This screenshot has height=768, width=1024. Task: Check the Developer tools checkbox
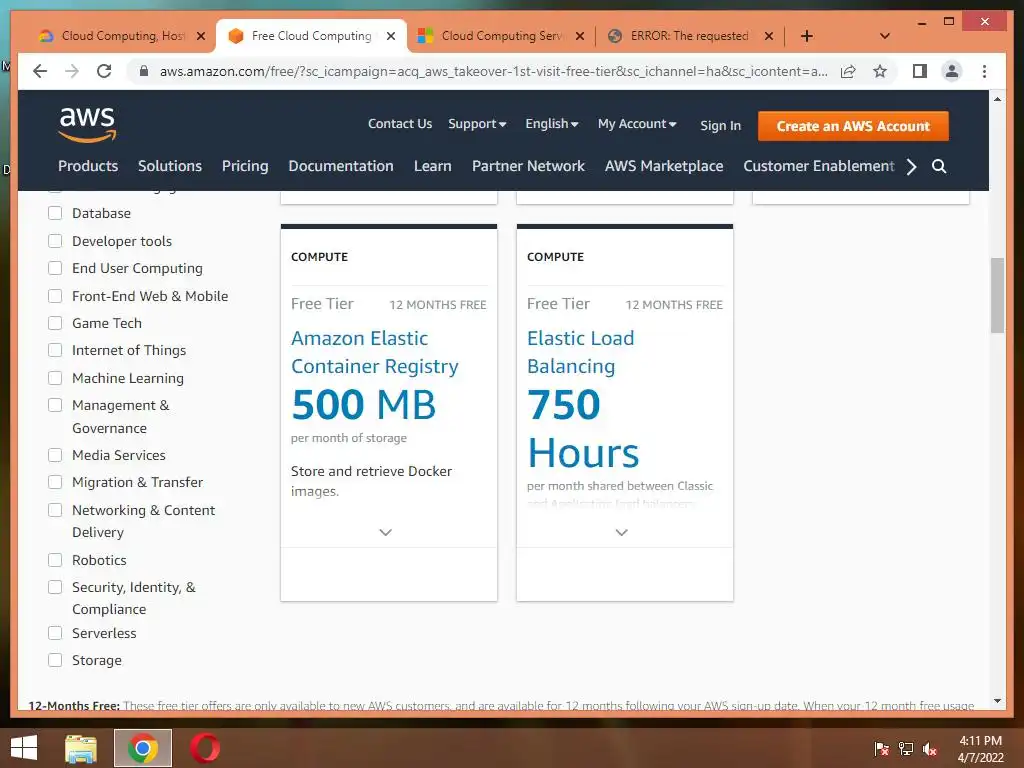point(56,241)
